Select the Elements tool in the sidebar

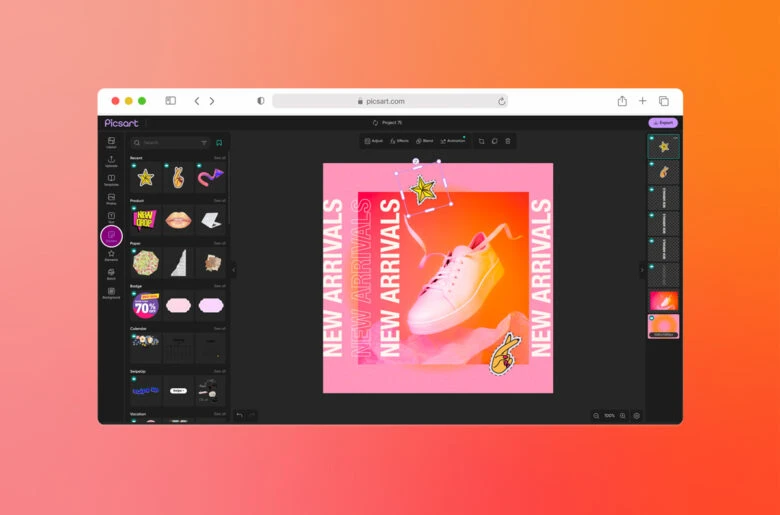[x=111, y=255]
